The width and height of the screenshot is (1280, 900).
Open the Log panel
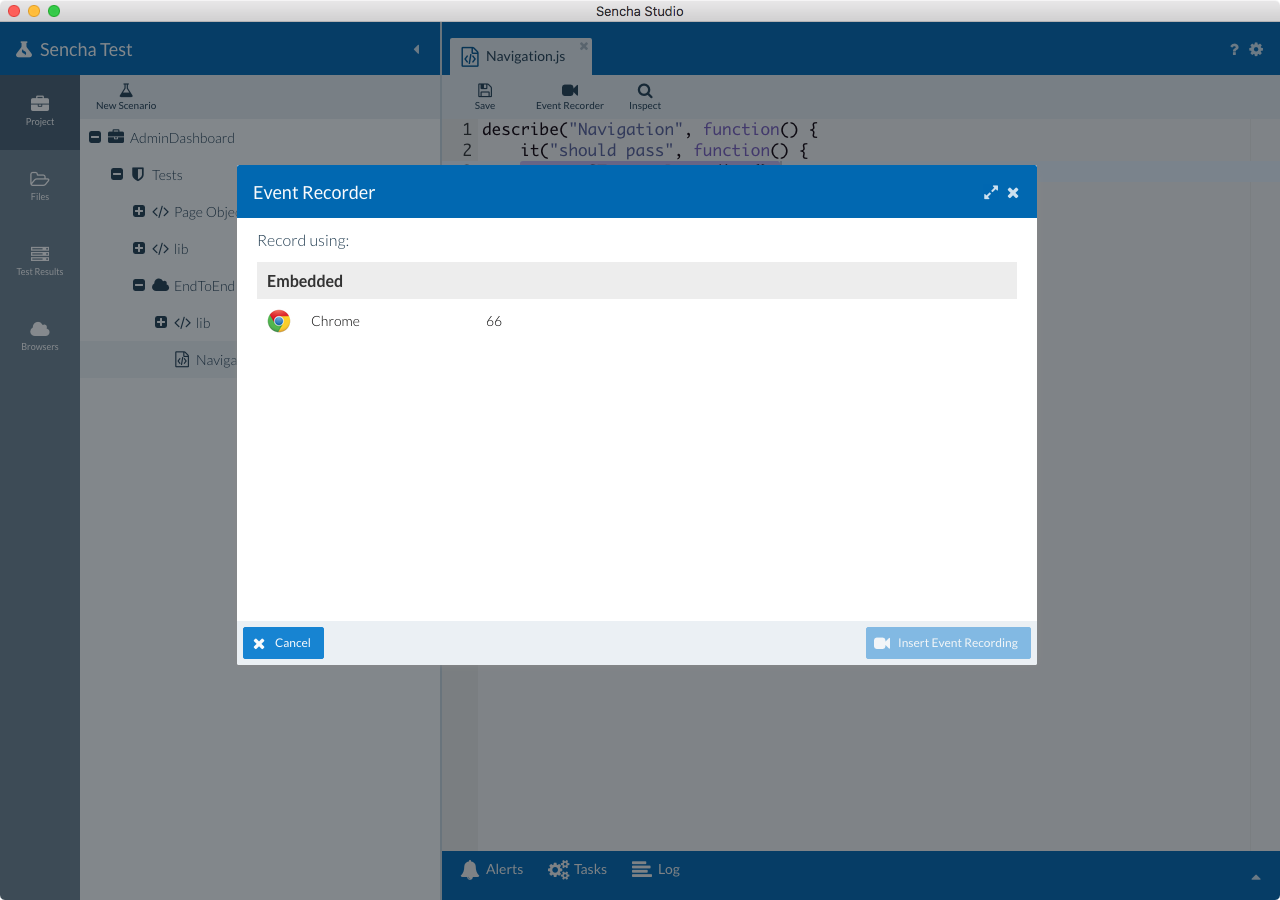pos(656,870)
